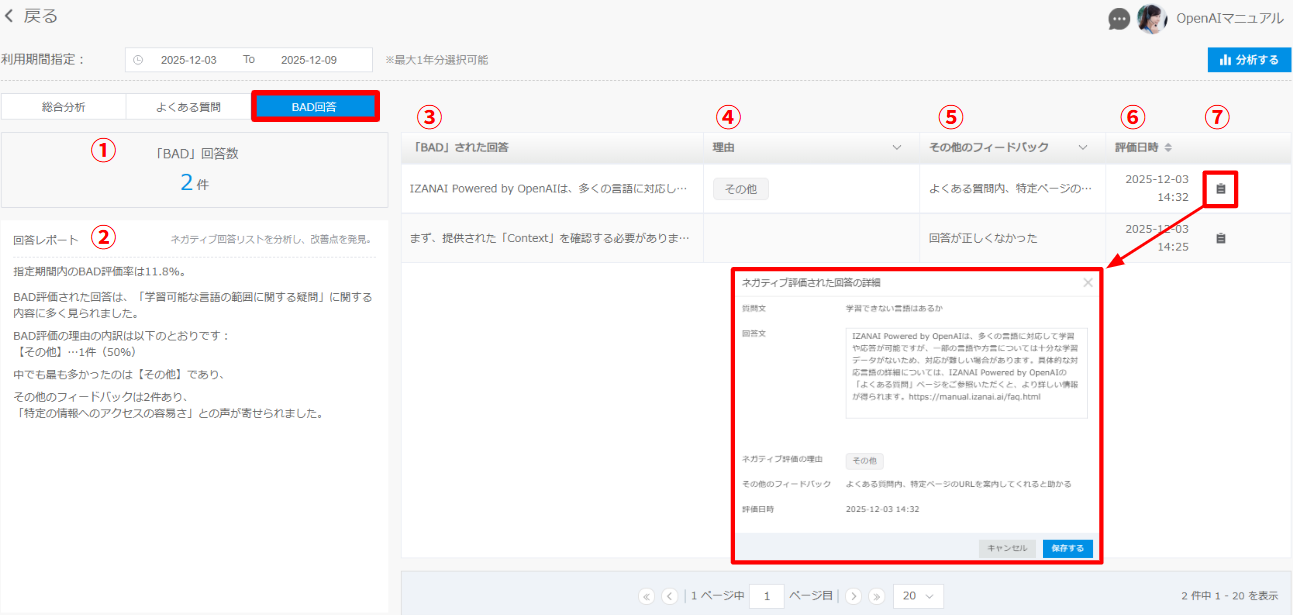This screenshot has height=615, width=1293.
Task: Select the BAD回答 tab
Action: tap(314, 106)
